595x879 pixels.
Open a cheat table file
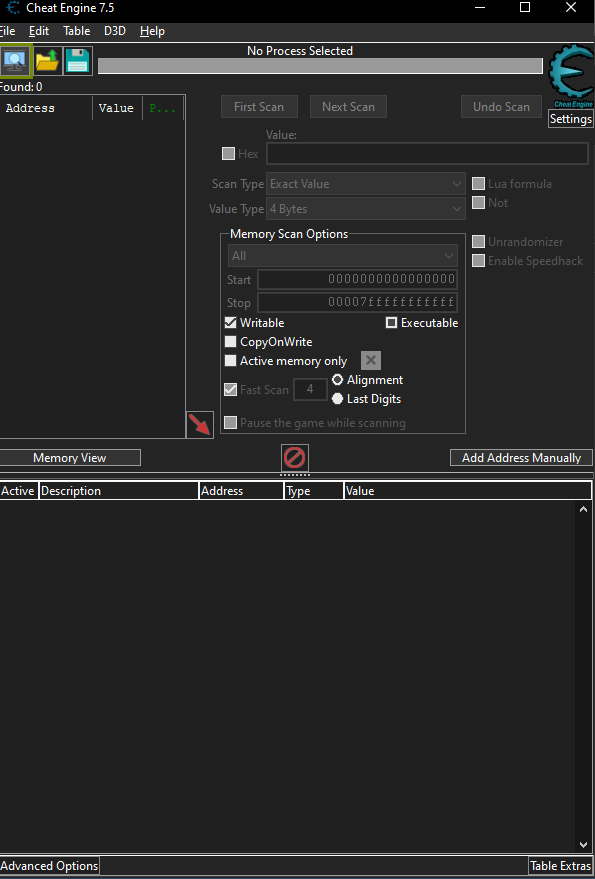coord(48,61)
